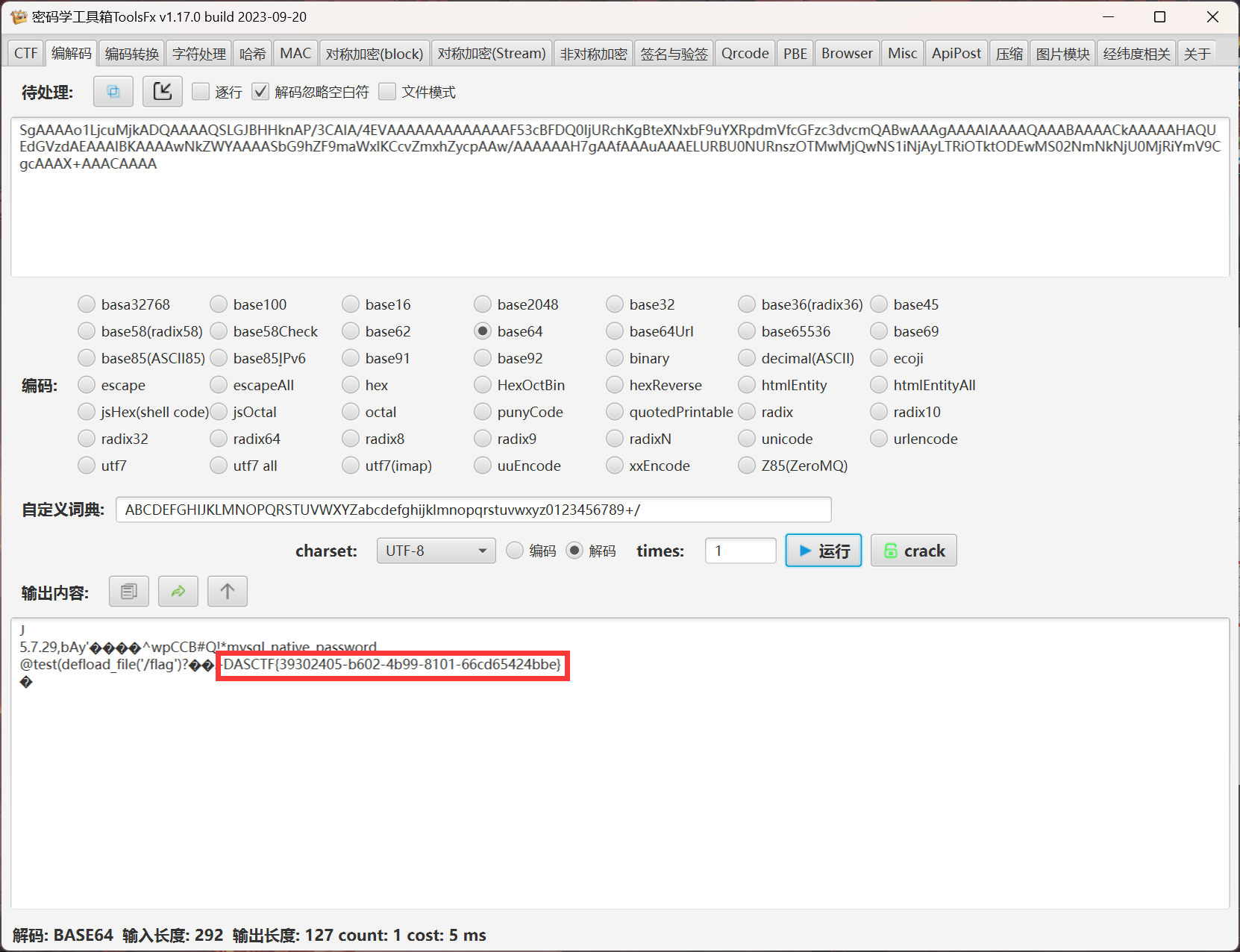1240x952 pixels.
Task: Open 压缩 tab
Action: [x=1009, y=54]
